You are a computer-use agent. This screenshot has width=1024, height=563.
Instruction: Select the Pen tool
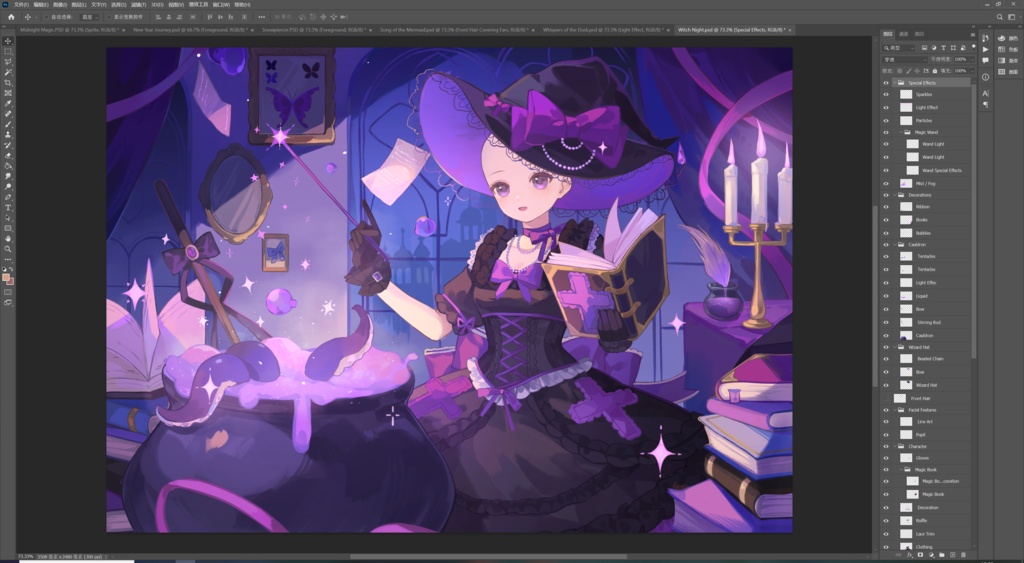tap(8, 197)
